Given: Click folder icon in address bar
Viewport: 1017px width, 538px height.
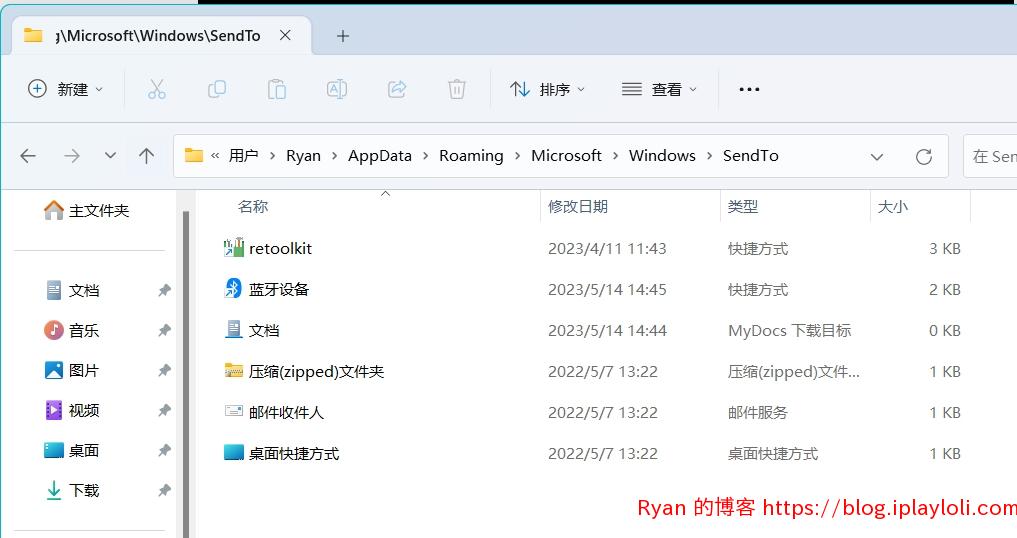Looking at the screenshot, I should 193,155.
